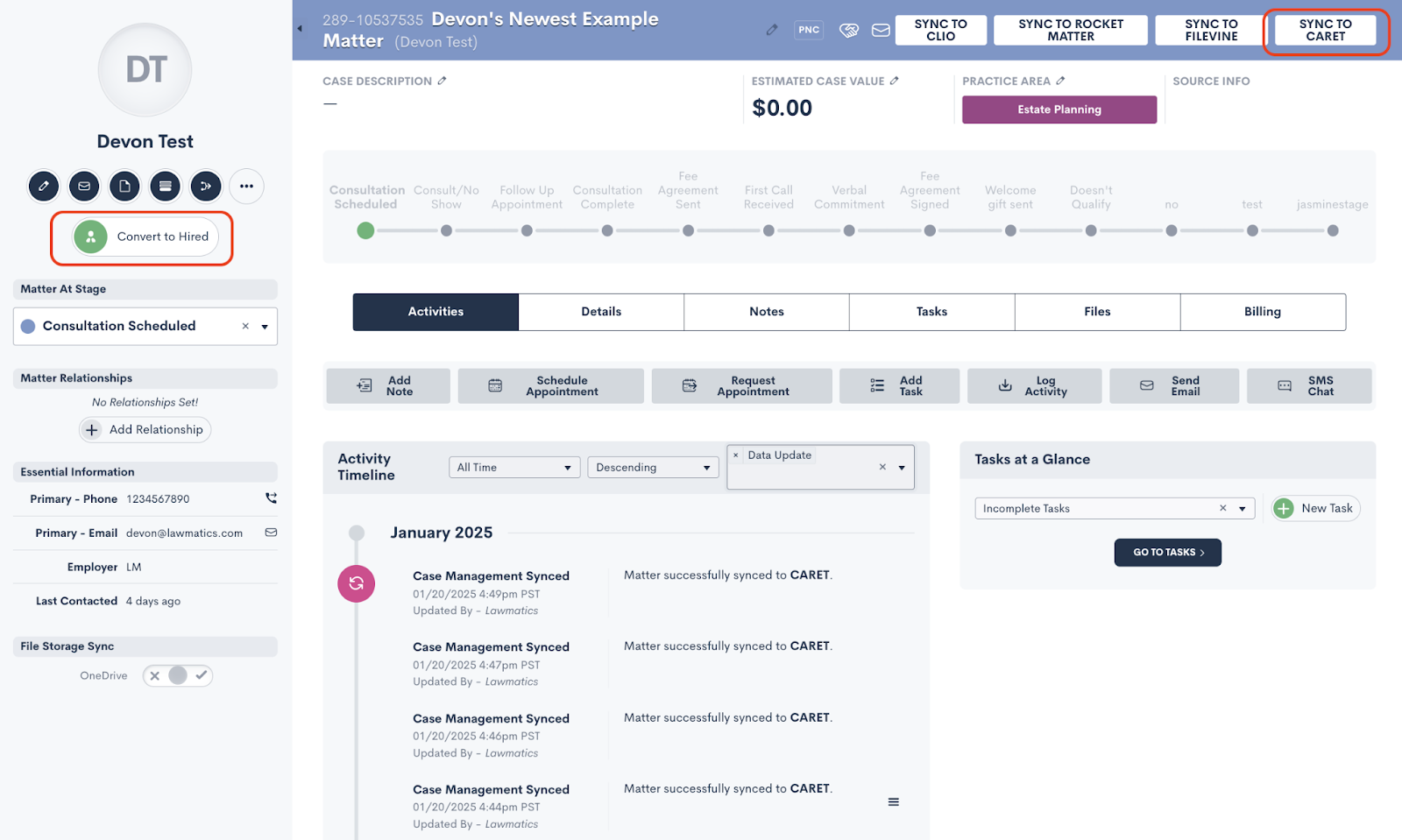
Task: Click the envelope icon in header
Action: point(881,30)
